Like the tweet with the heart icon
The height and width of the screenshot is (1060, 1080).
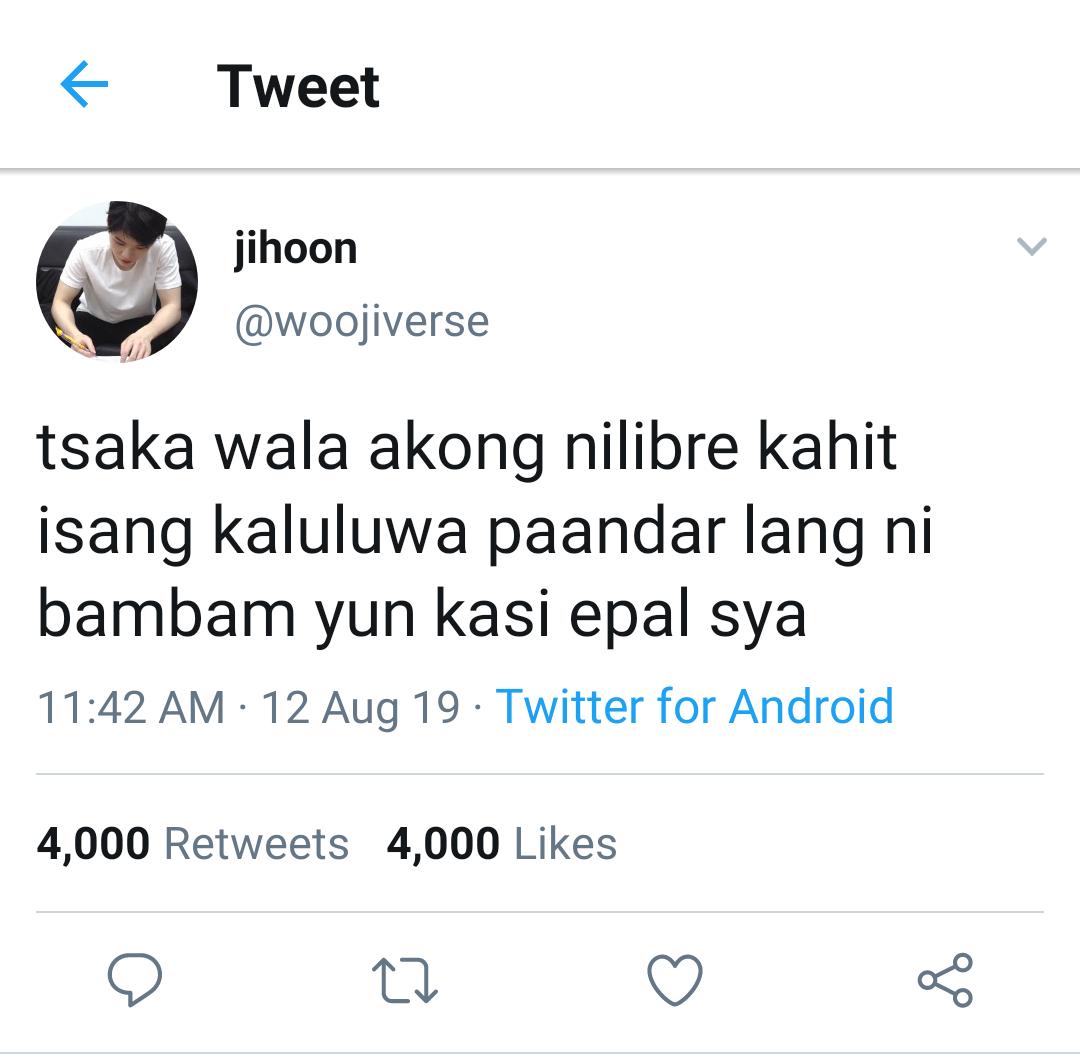pos(675,979)
